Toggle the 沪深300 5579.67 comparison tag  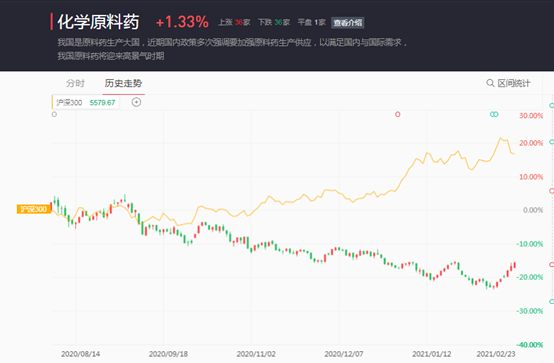tap(86, 103)
